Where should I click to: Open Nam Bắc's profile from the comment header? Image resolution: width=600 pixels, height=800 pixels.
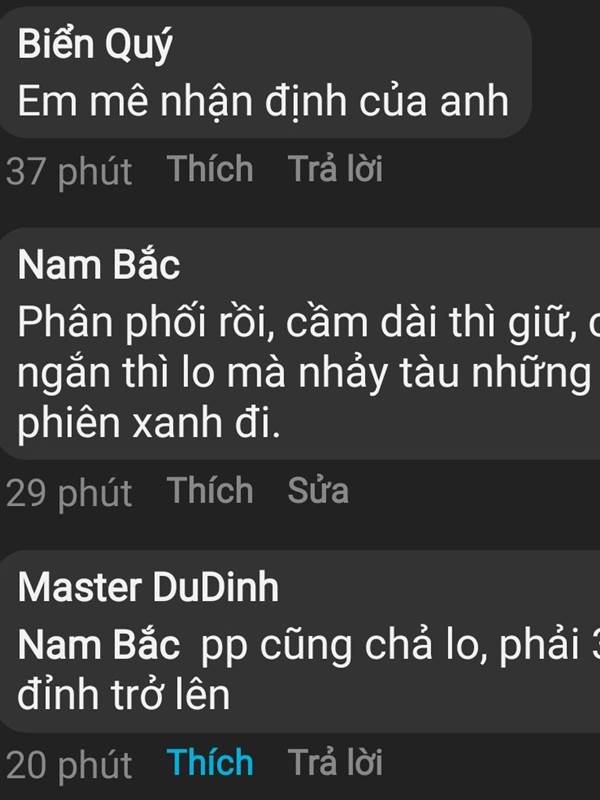tap(99, 265)
